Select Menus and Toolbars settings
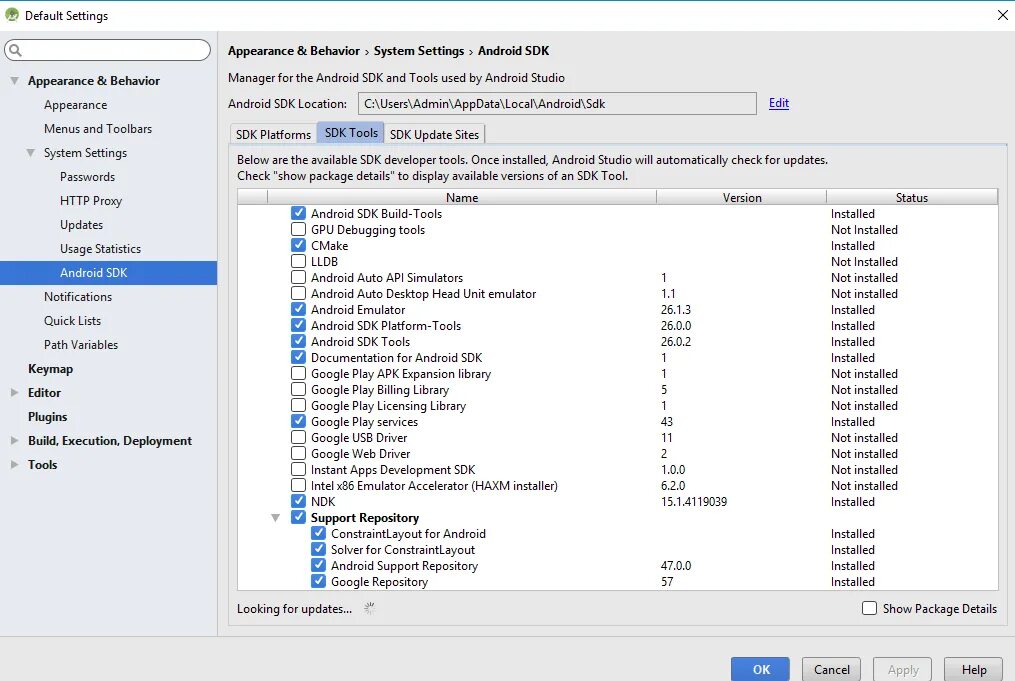 click(98, 129)
